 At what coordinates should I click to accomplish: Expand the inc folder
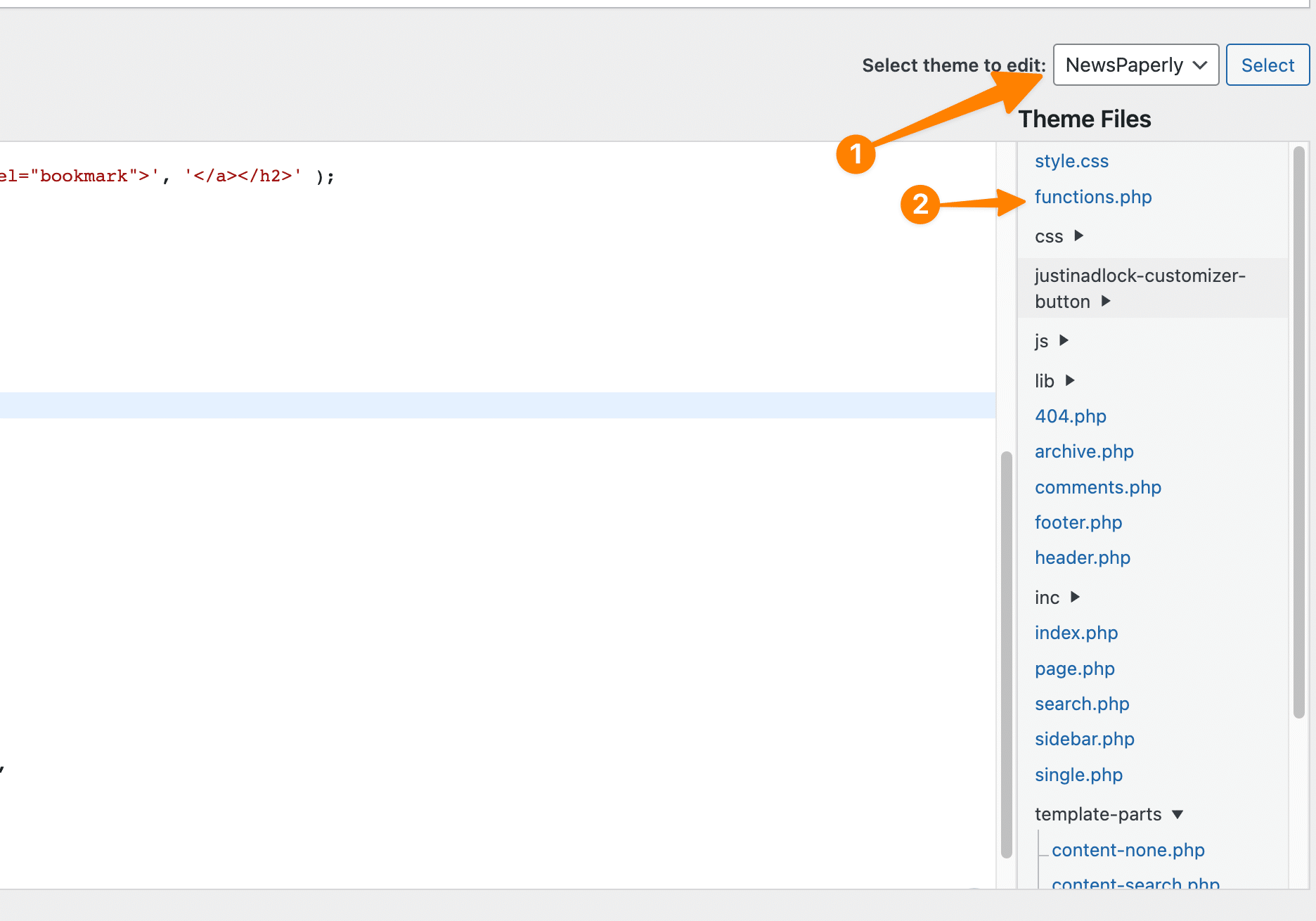(1046, 597)
